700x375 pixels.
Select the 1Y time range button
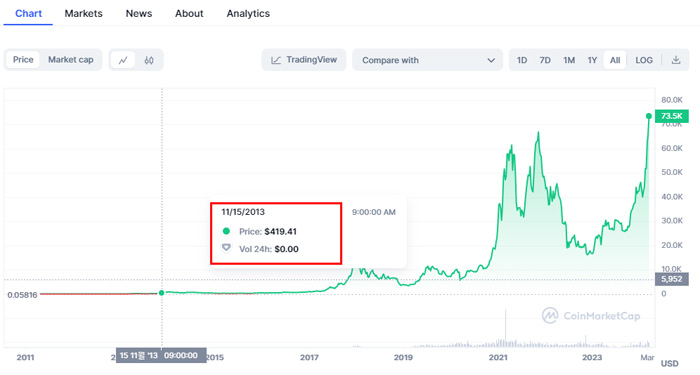tap(592, 60)
